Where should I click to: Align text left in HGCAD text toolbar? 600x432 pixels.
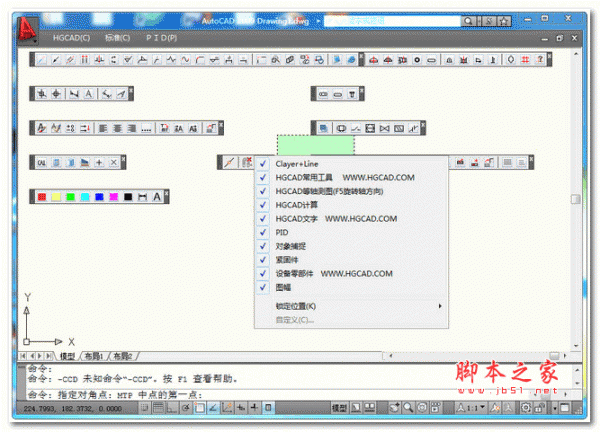pyautogui.click(x=103, y=128)
